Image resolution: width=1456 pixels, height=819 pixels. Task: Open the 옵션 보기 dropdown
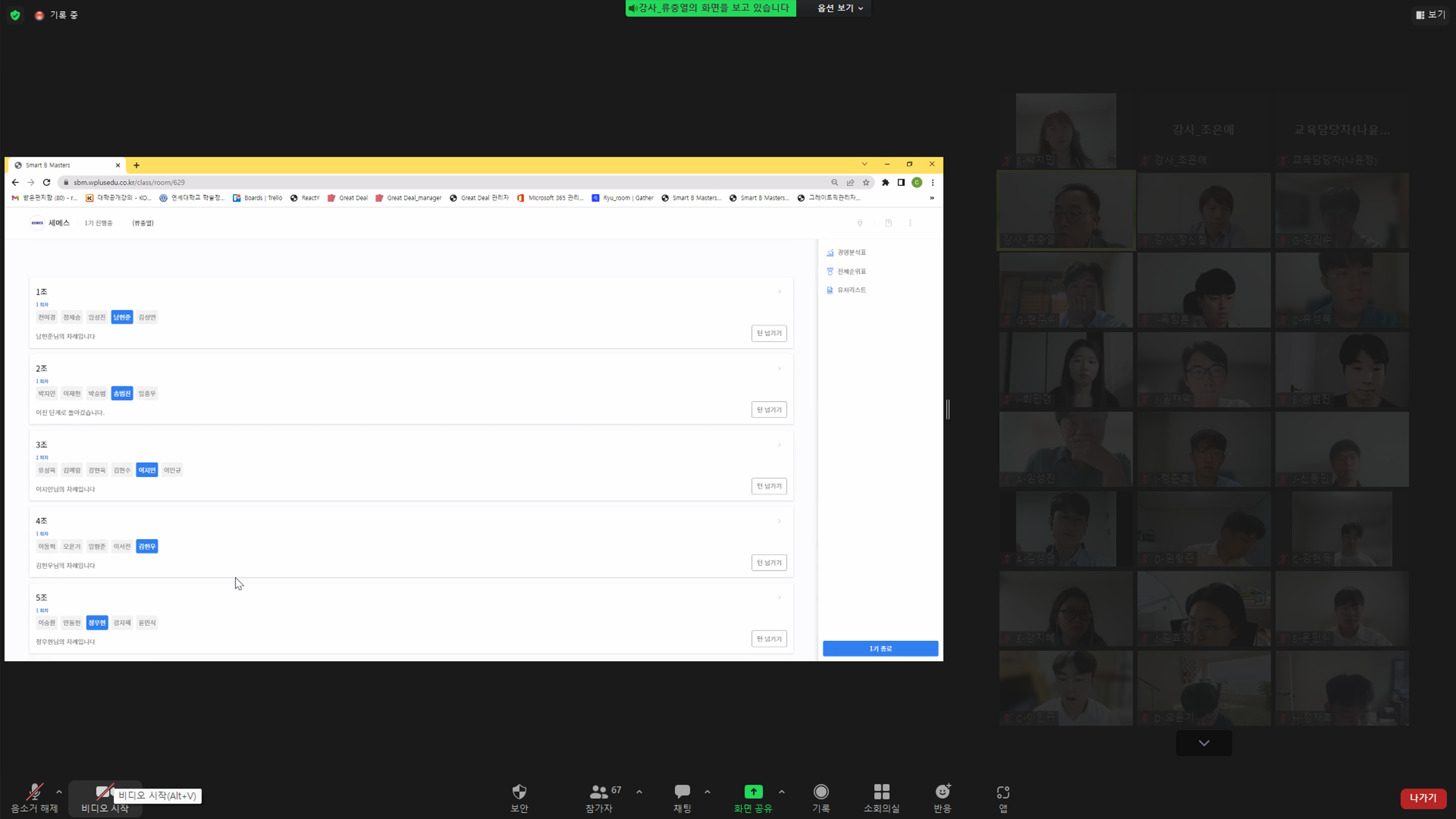[x=840, y=8]
